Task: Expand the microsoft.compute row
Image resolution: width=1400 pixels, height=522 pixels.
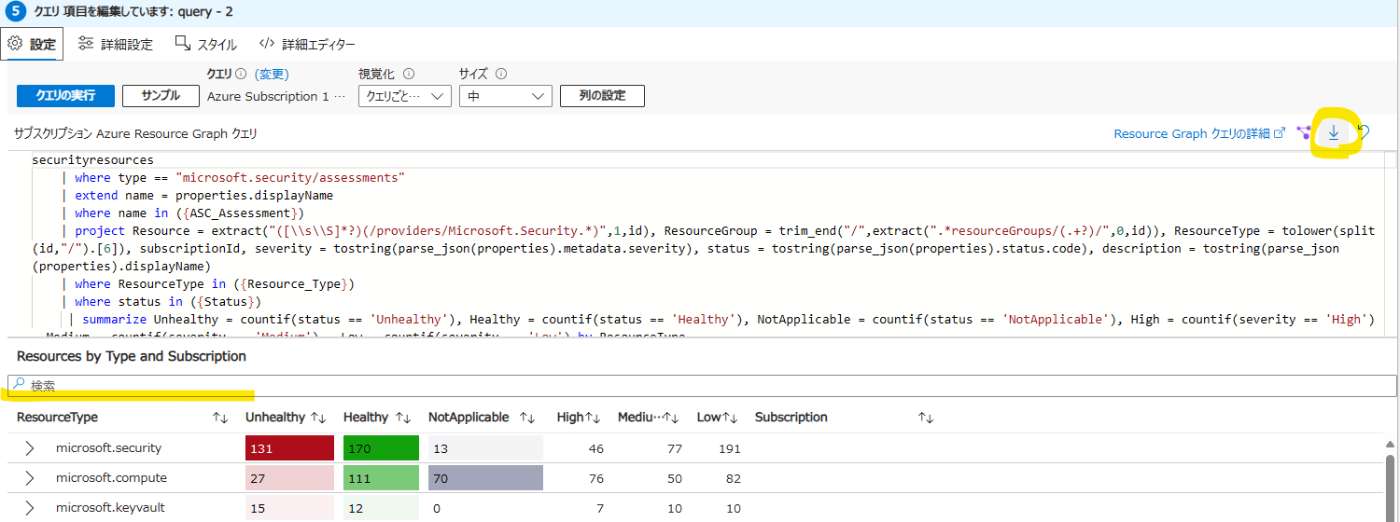Action: [29, 478]
